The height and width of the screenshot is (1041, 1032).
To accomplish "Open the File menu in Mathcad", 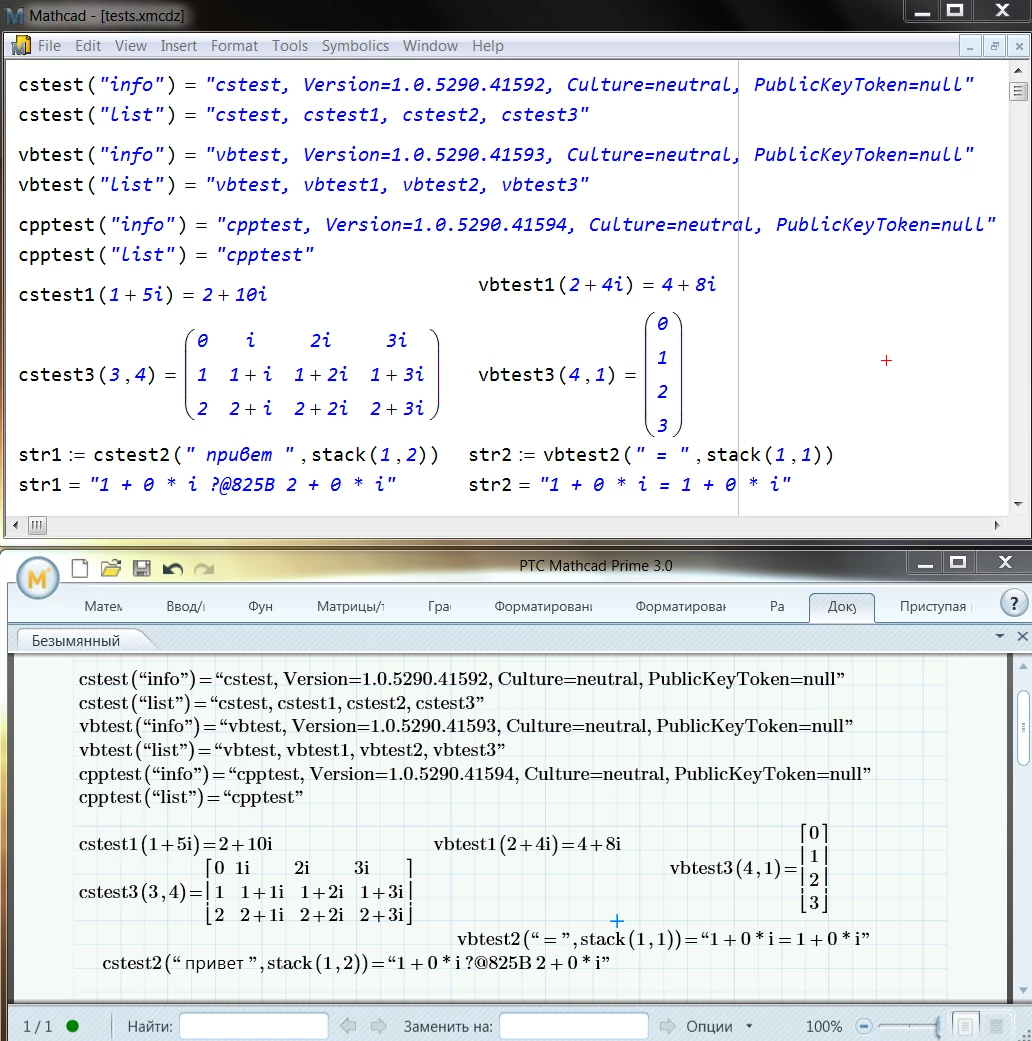I will click(49, 46).
